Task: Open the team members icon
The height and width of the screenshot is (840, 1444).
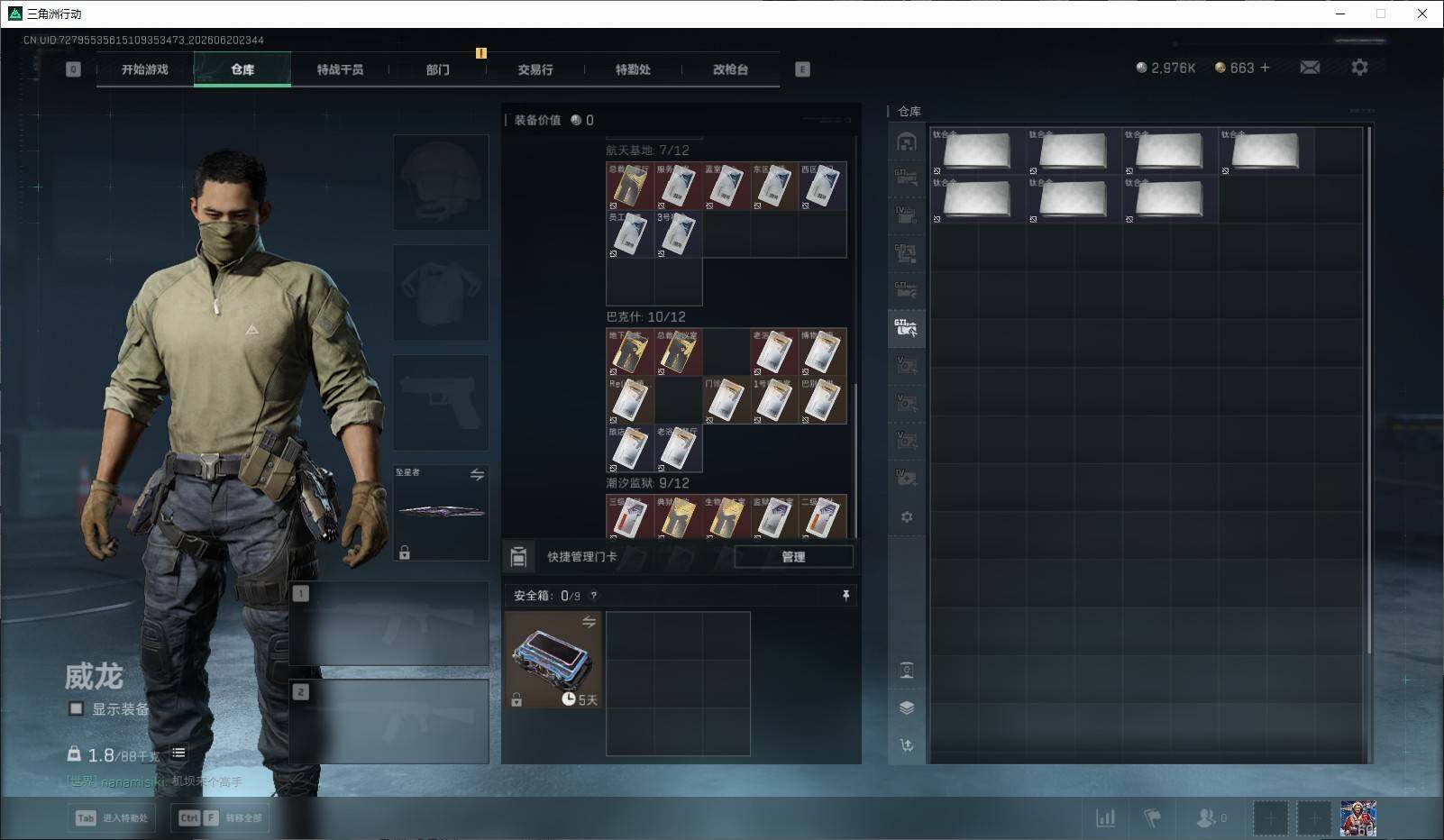Action: [x=1205, y=817]
